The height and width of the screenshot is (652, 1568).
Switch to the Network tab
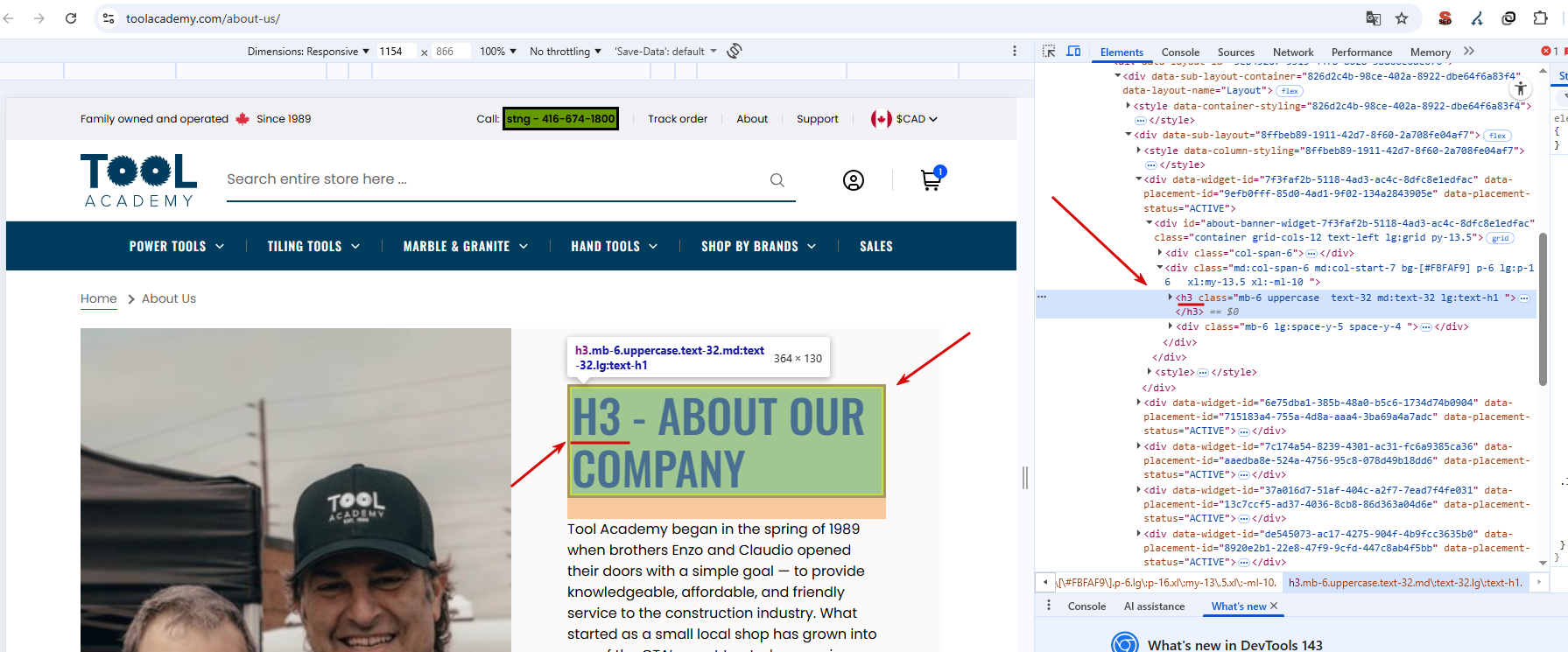point(1293,53)
